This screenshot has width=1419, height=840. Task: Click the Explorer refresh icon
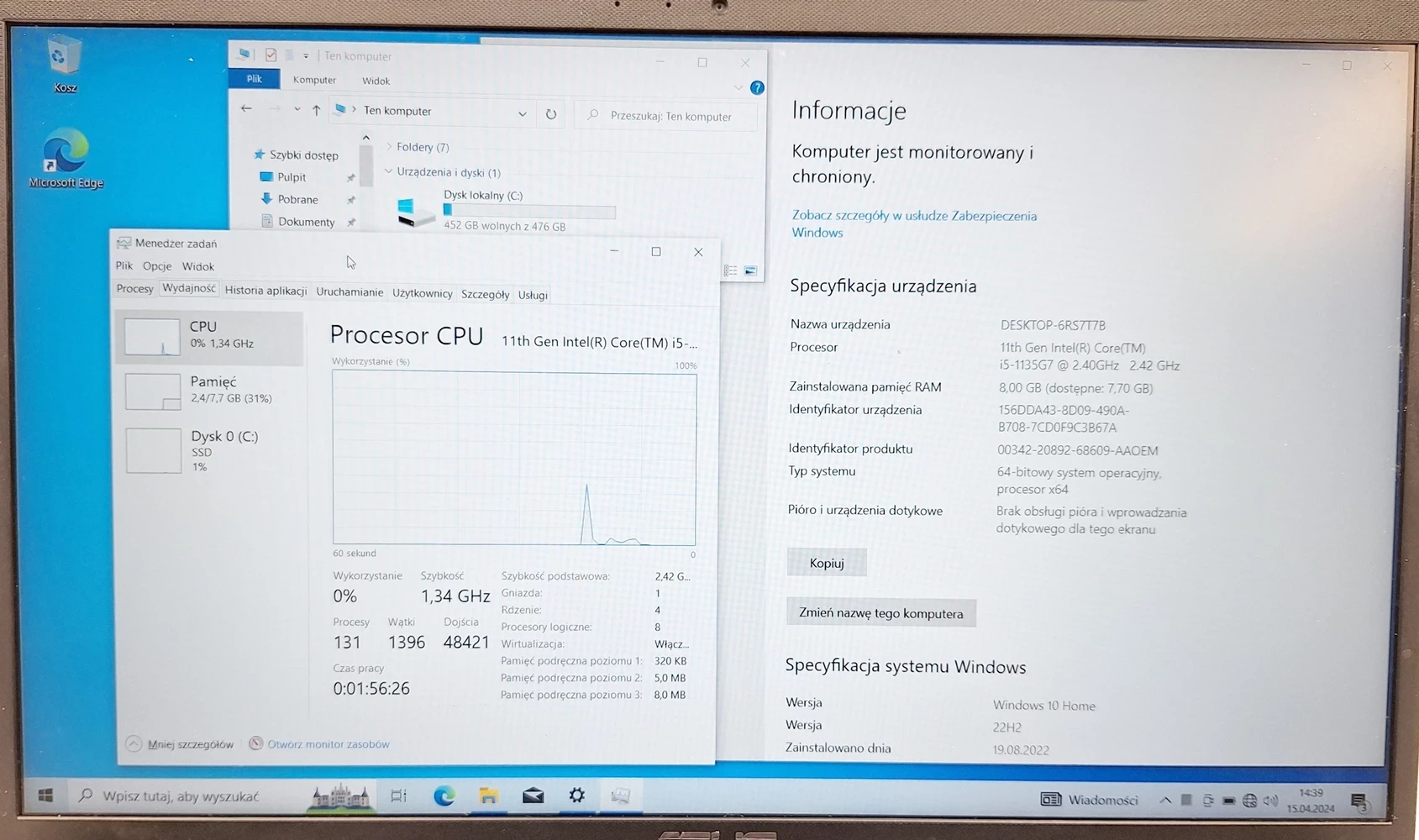coord(551,114)
